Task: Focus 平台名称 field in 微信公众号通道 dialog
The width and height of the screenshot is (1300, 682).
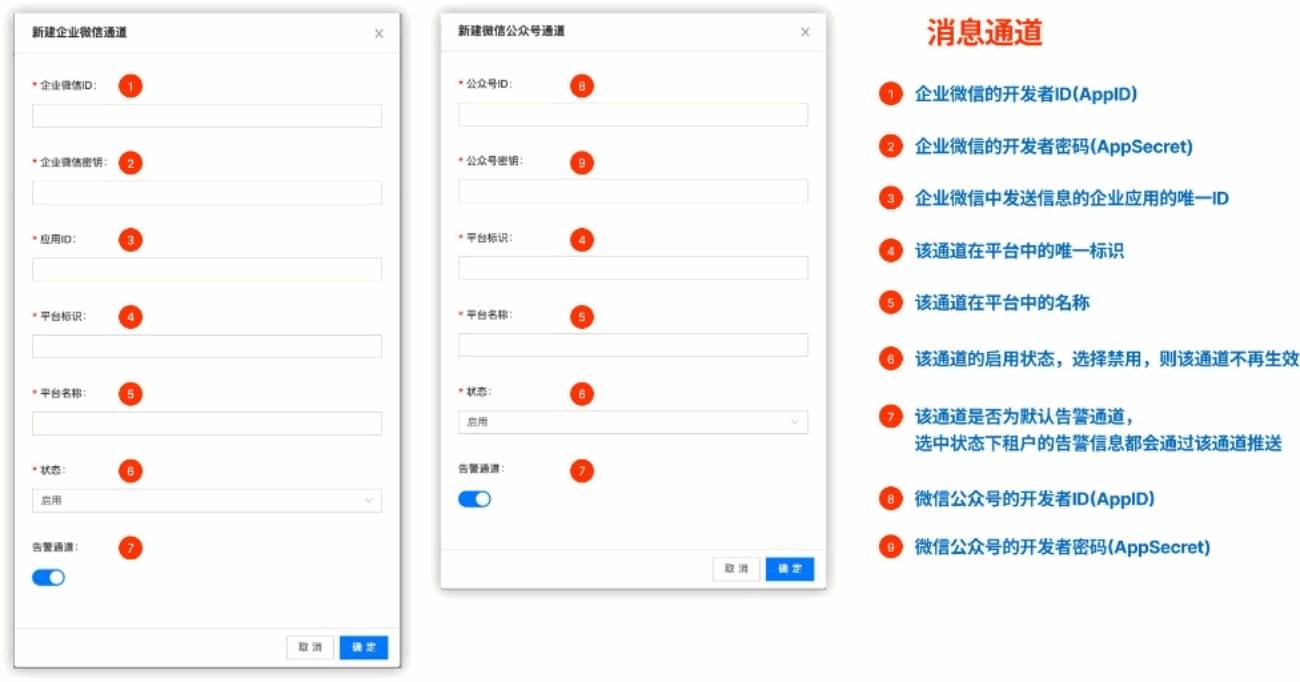Action: pyautogui.click(x=633, y=345)
